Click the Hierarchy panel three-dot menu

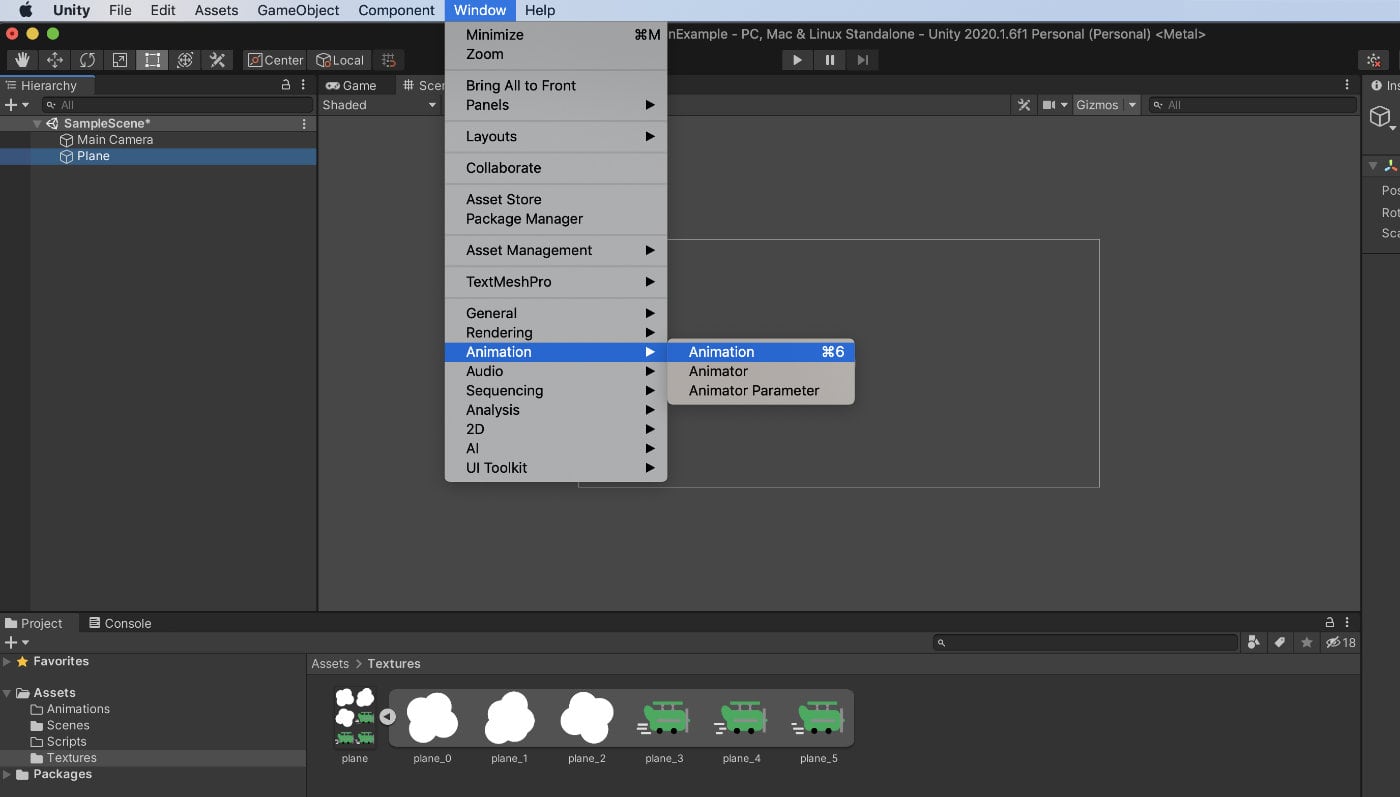pyautogui.click(x=303, y=85)
